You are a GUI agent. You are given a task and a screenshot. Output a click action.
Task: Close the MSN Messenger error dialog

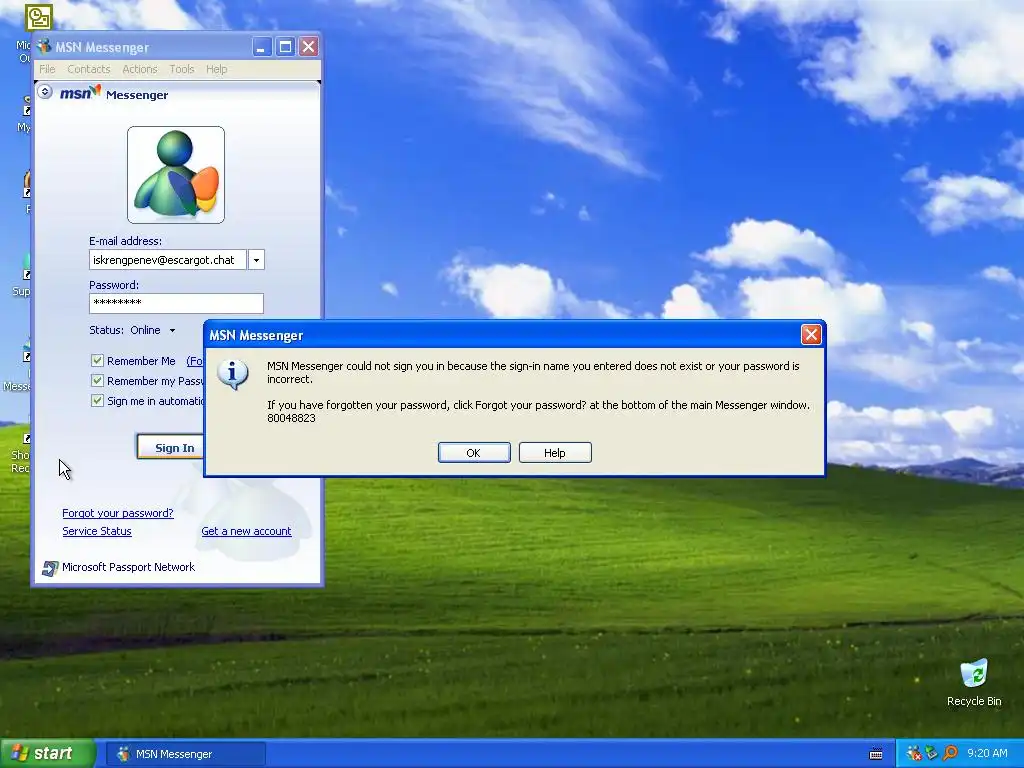click(x=811, y=334)
